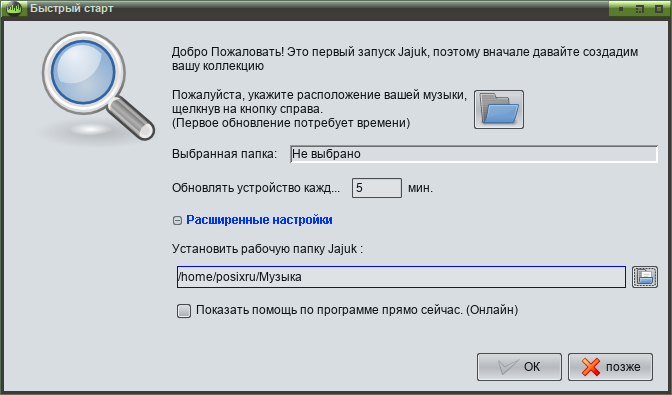The height and width of the screenshot is (395, 672).
Task: Confirm the dialog with the OK button
Action: coord(519,367)
